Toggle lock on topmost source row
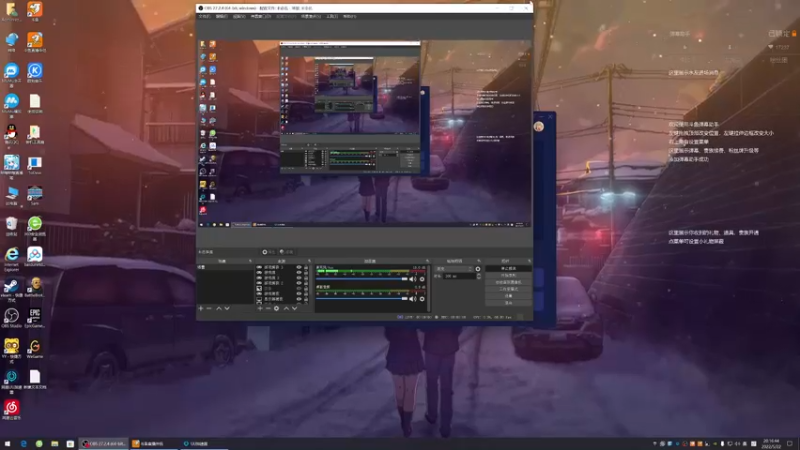800x450 pixels. click(x=306, y=267)
